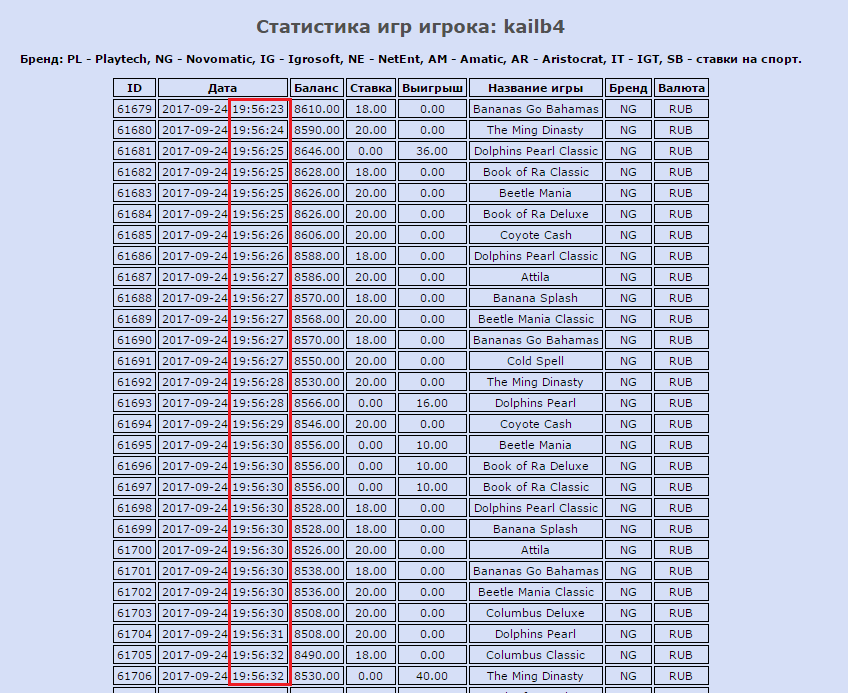Click the balance value 8588.00

(x=317, y=256)
